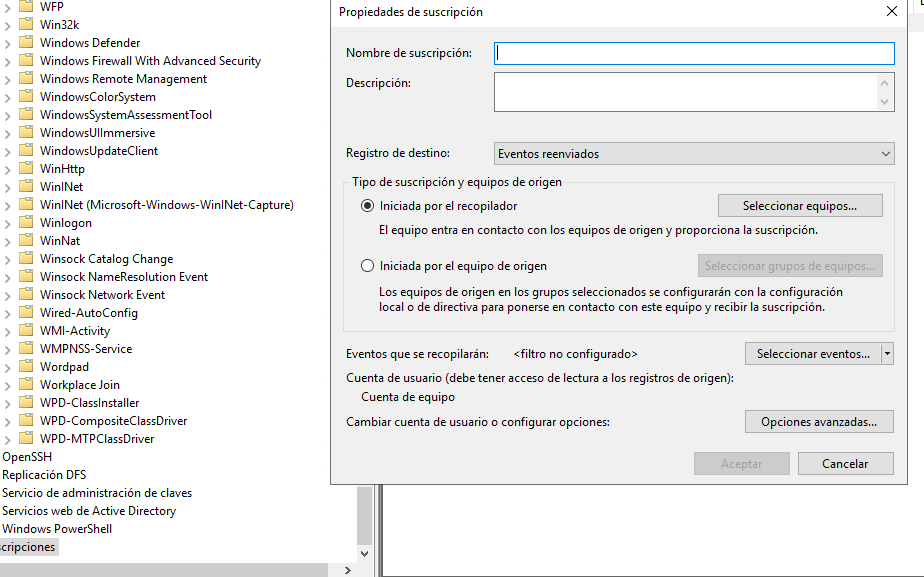Open 'Opciones avanzadas...' settings
The width and height of the screenshot is (924, 577).
(x=818, y=422)
